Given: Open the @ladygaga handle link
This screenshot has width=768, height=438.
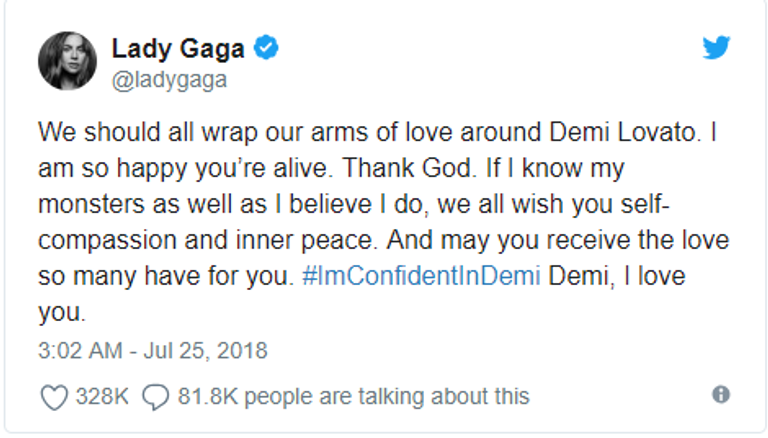Looking at the screenshot, I should tap(169, 80).
